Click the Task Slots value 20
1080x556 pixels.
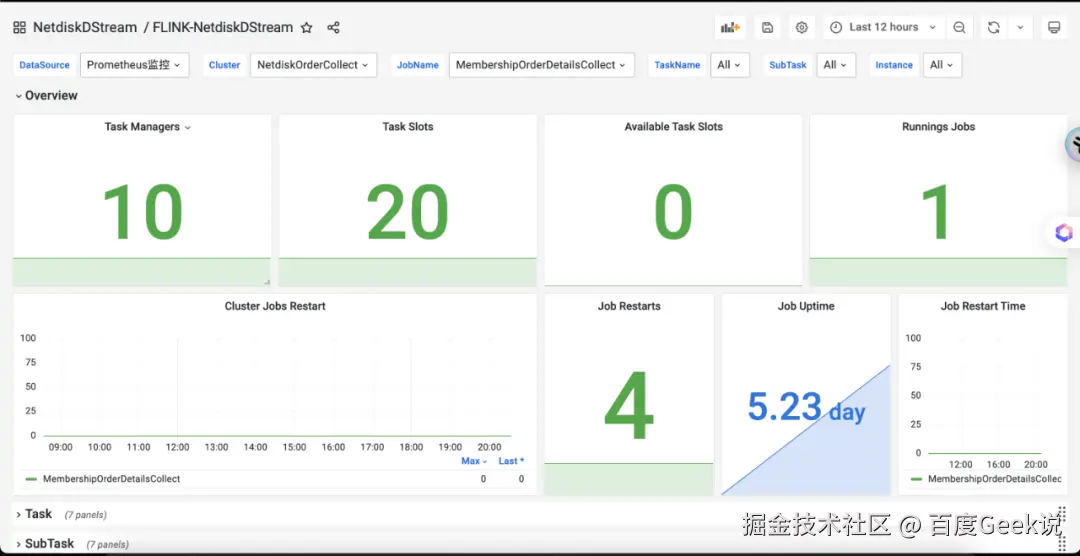(408, 212)
